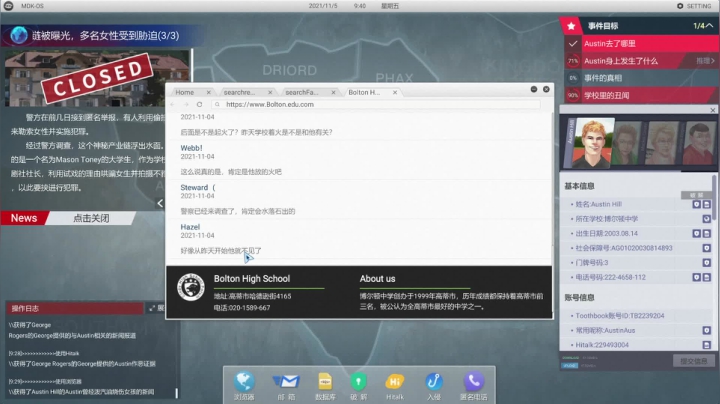Open 推理 on Austin身上发生了什么 objective
Image resolution: width=720 pixels, height=404 pixels.
(705, 61)
